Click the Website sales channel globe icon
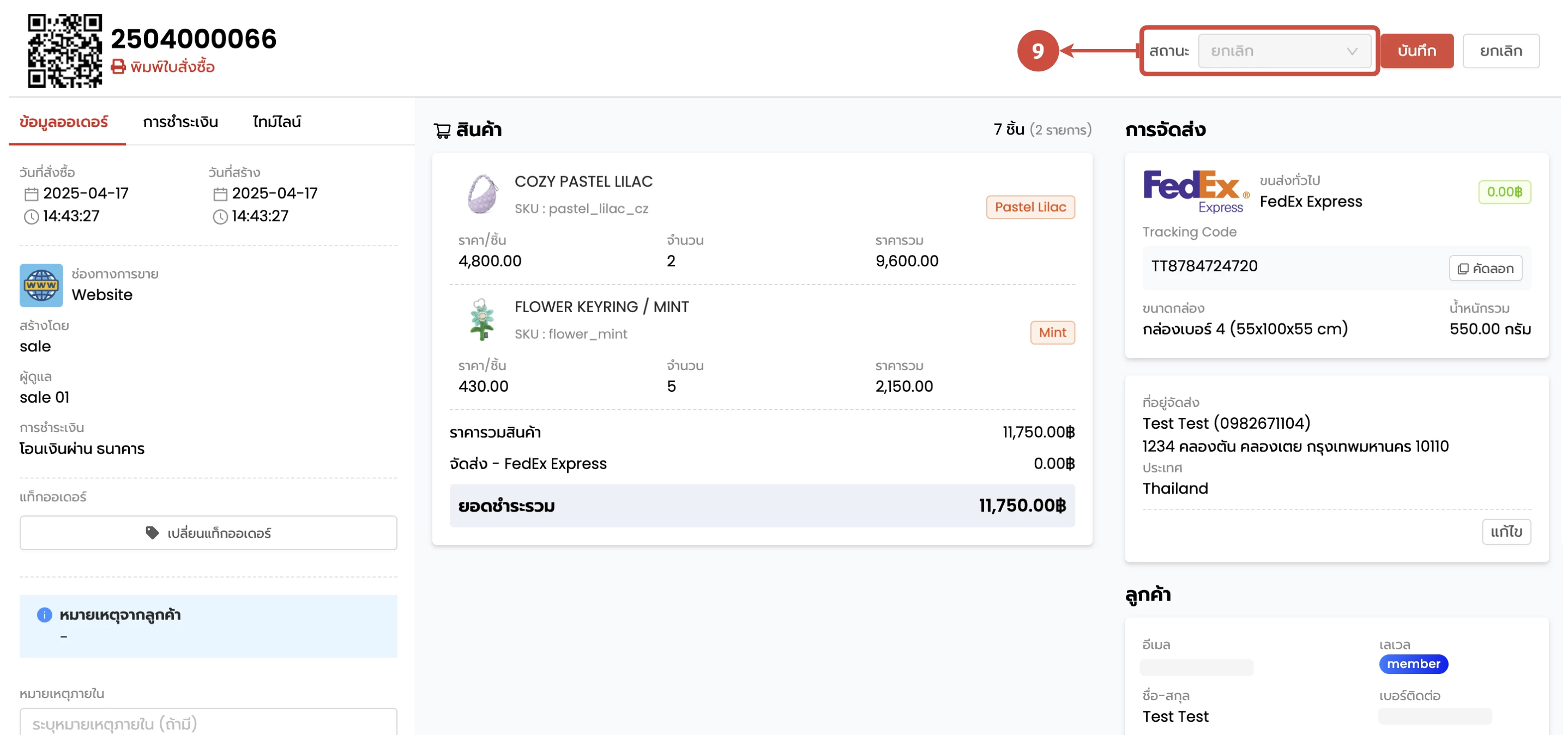Screen dimensions: 1568x735 point(41,285)
